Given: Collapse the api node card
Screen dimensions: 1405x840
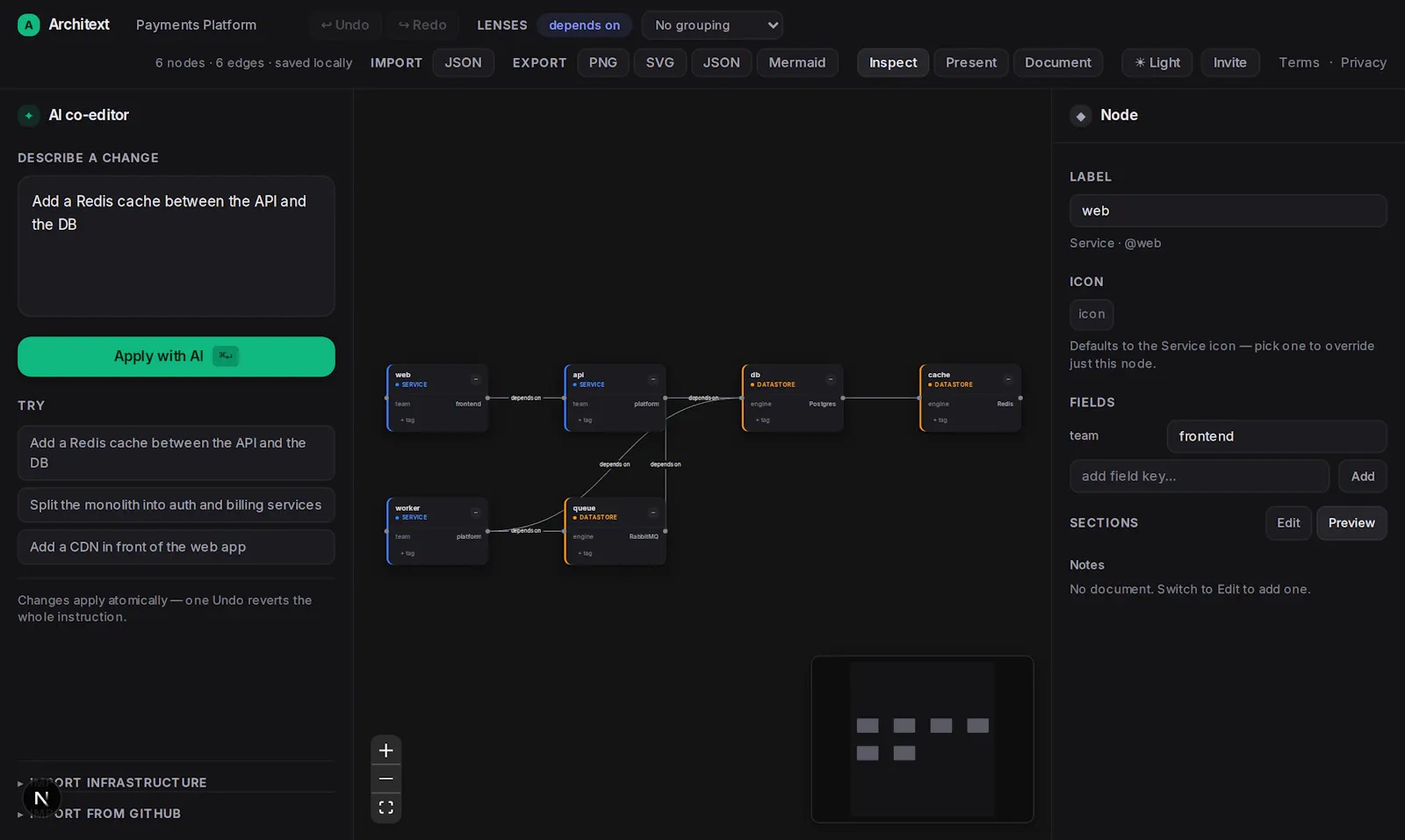Looking at the screenshot, I should 653,379.
